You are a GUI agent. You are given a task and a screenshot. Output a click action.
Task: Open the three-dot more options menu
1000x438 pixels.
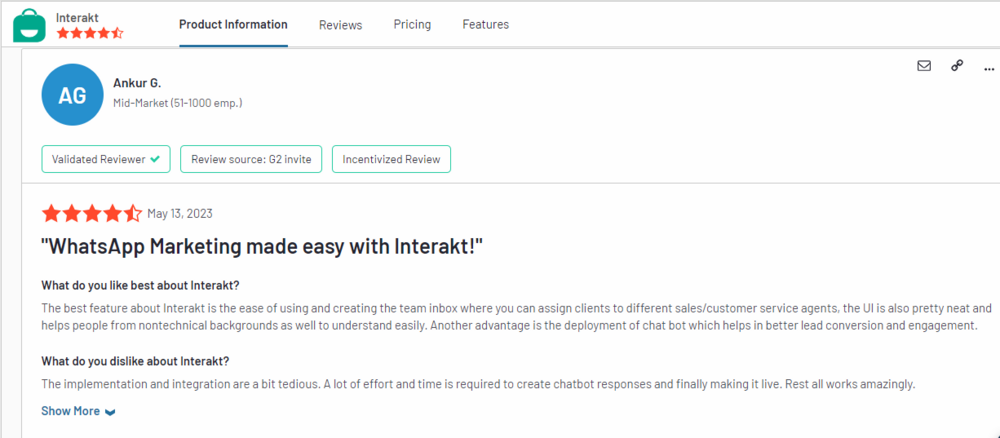989,68
